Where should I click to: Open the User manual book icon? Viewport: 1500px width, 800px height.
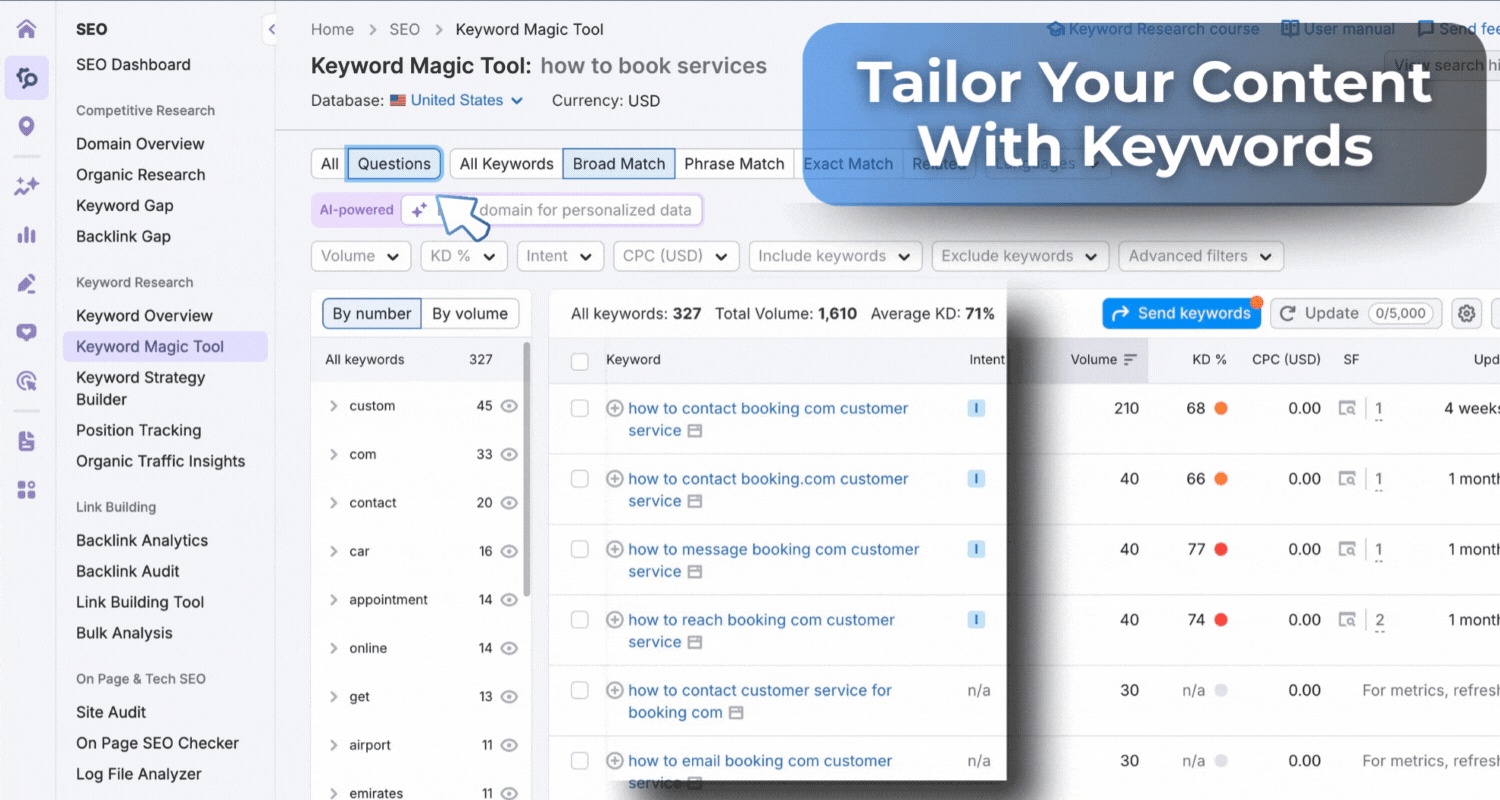1291,29
